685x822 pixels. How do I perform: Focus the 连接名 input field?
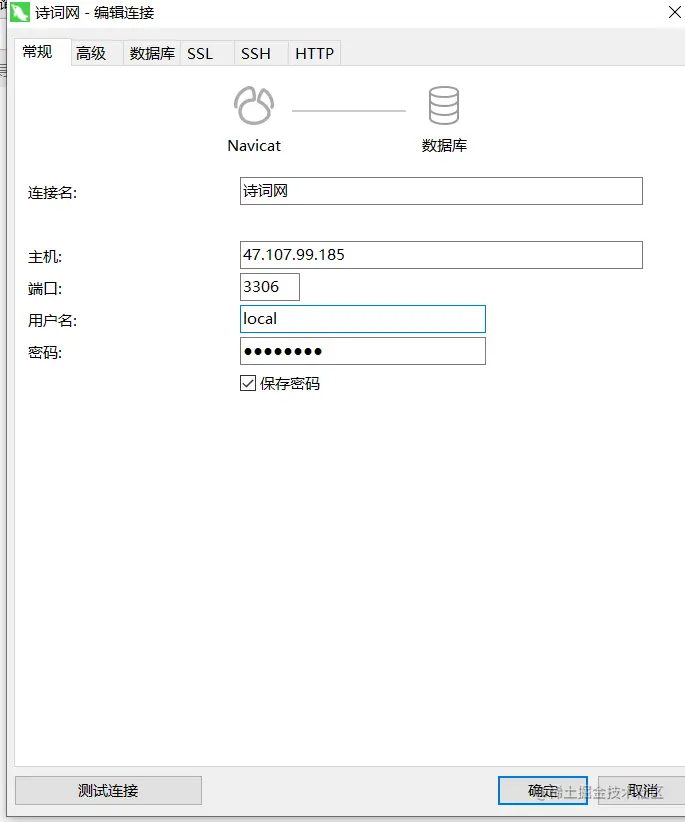[x=441, y=191]
